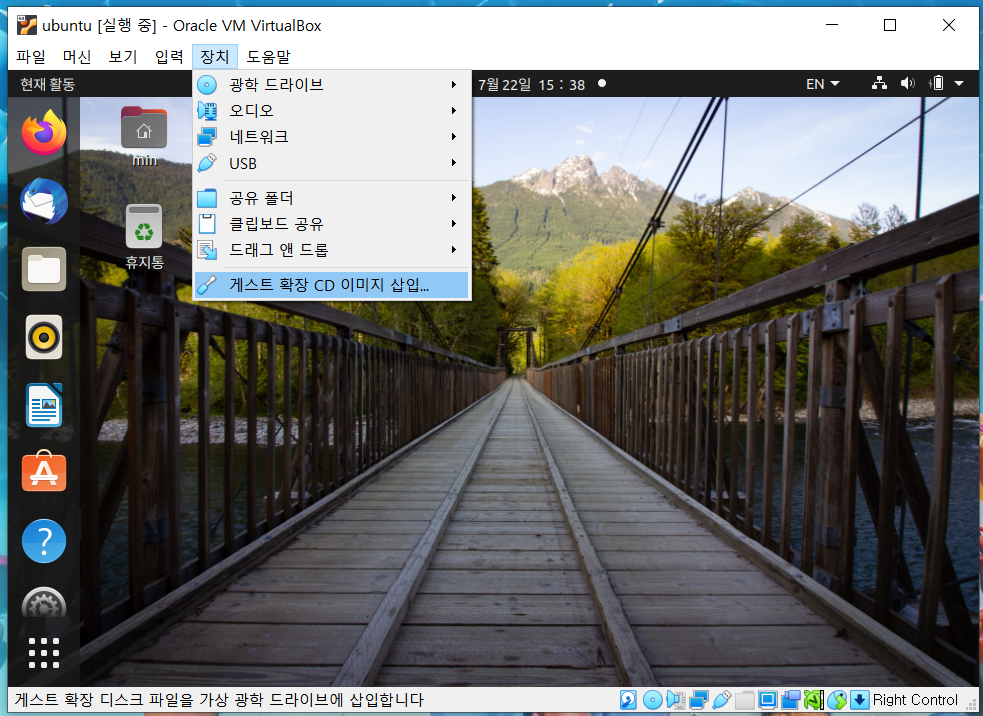Open Thunderbird mail from the dock
Screen dimensions: 983x716
(x=44, y=201)
